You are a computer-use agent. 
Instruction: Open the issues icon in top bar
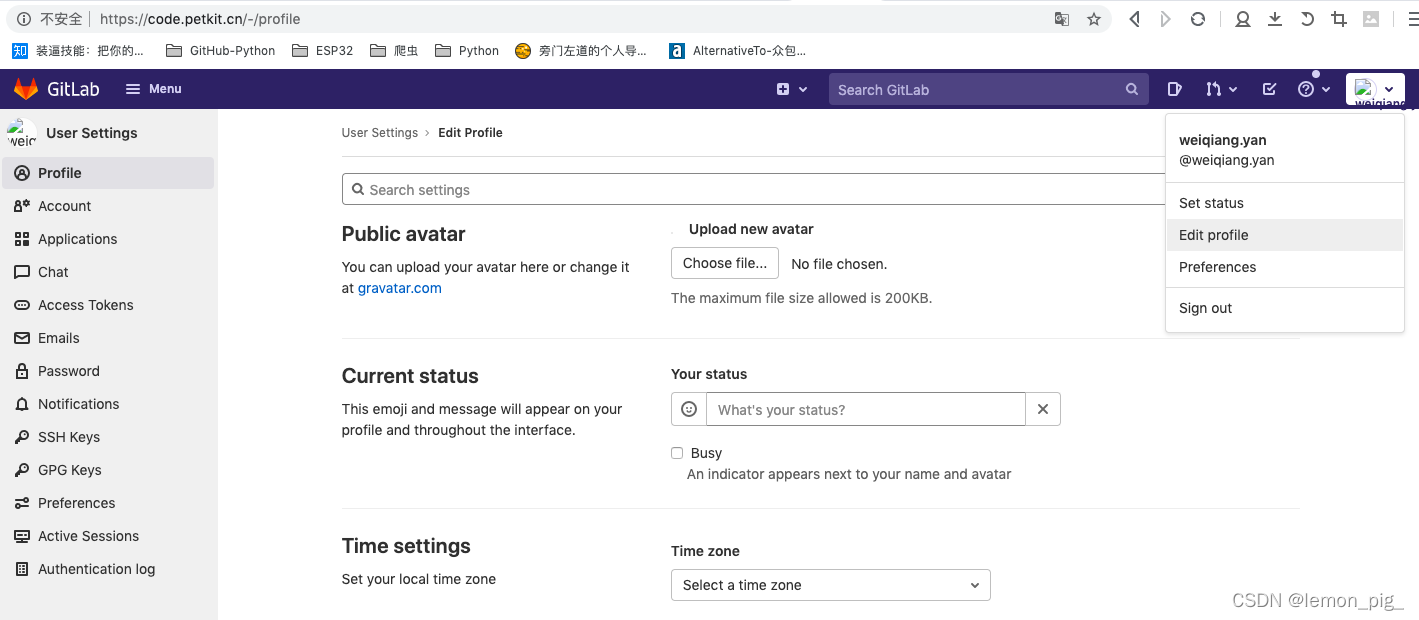click(x=1175, y=89)
